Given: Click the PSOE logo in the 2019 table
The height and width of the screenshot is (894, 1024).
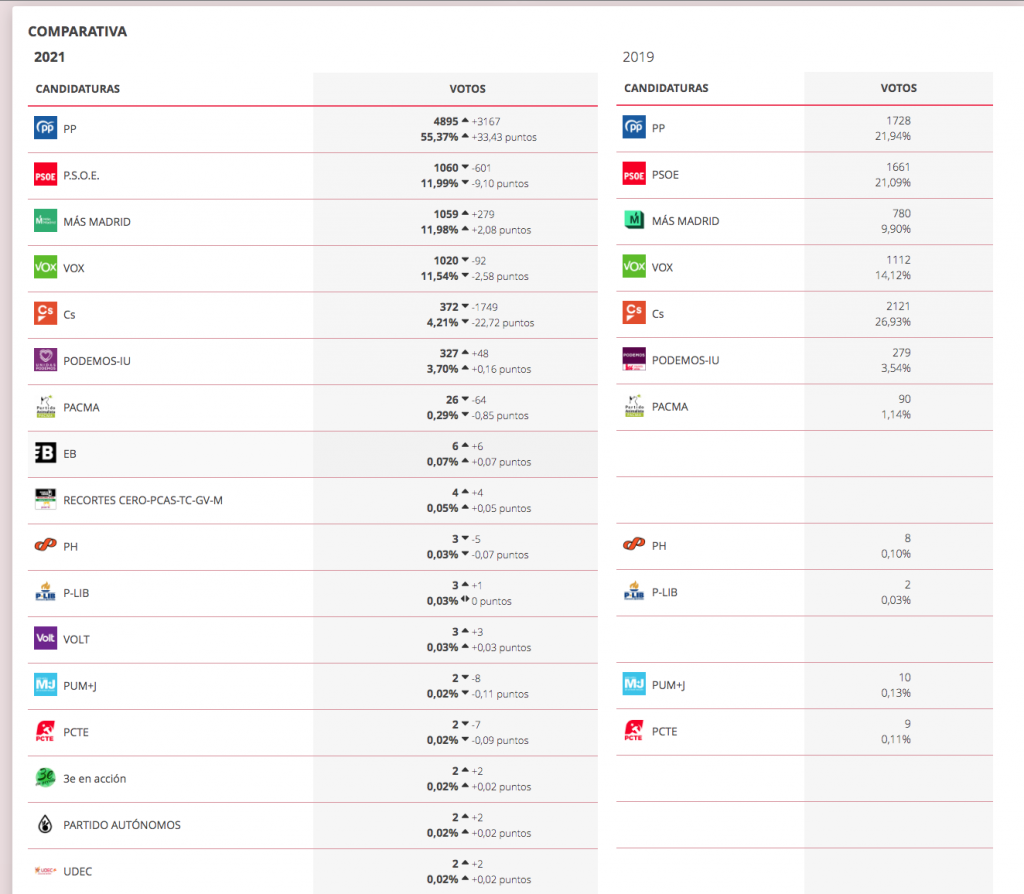Looking at the screenshot, I should [x=634, y=174].
